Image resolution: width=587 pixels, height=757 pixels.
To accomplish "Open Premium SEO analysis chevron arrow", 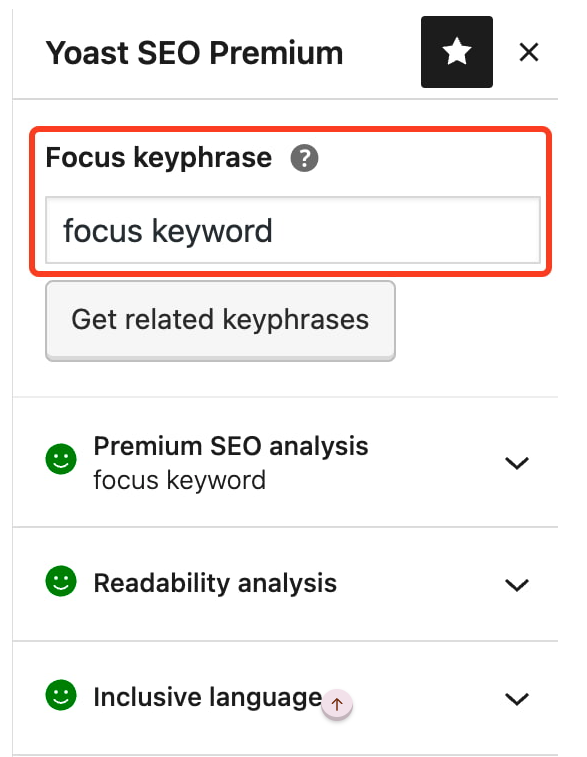I will tap(517, 463).
